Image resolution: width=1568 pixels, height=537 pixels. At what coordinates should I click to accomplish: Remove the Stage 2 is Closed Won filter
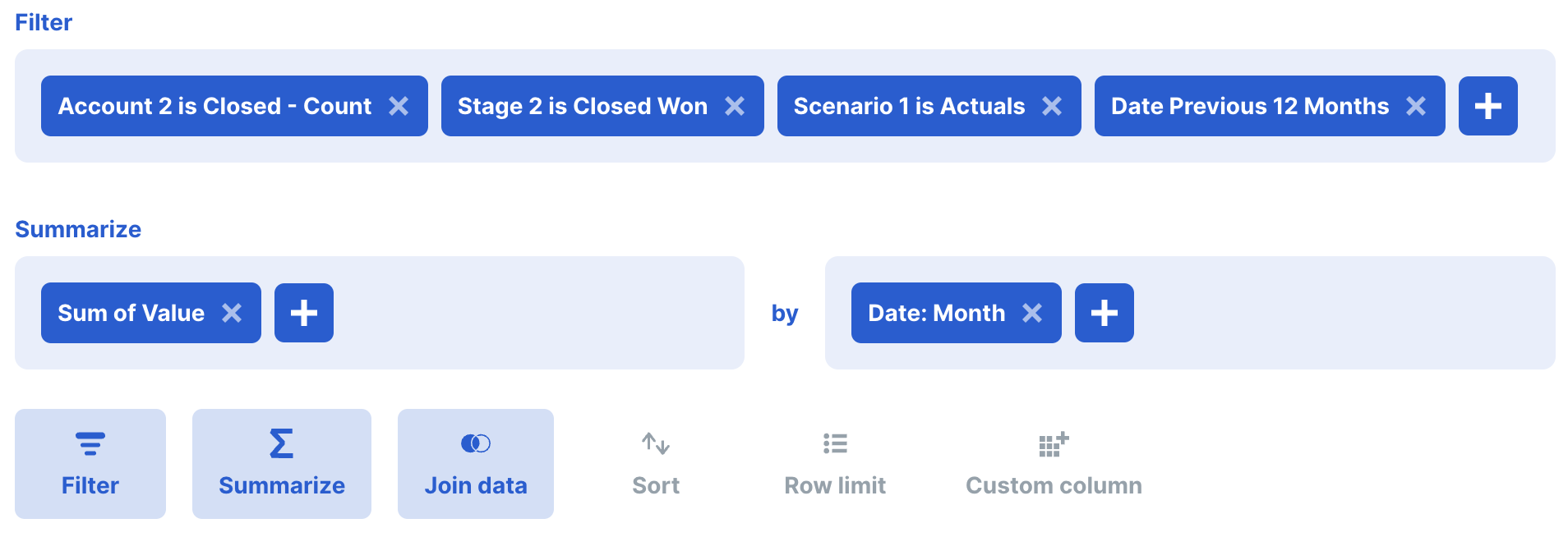pos(735,106)
